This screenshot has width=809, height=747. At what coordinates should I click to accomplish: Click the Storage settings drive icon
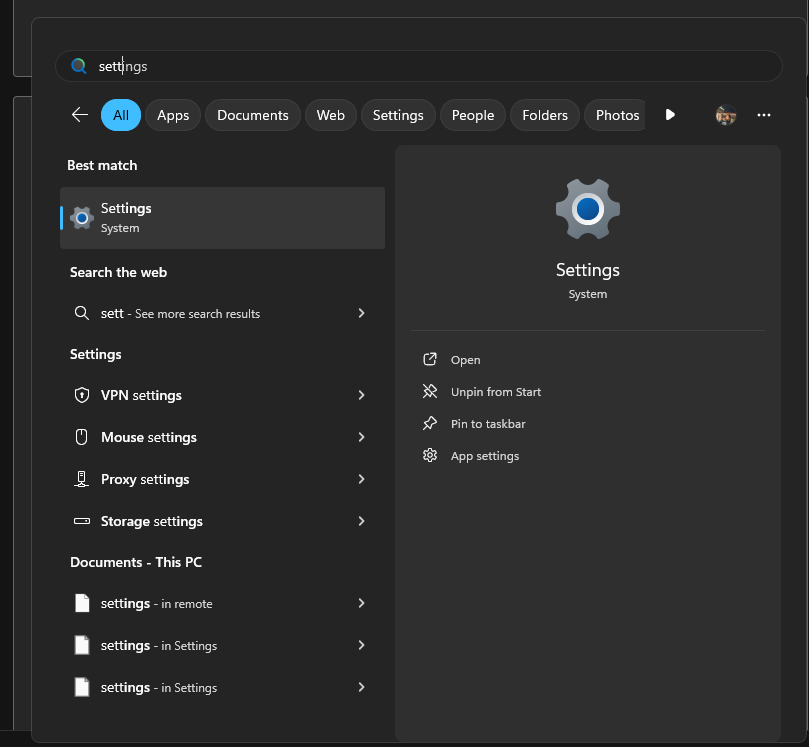click(x=82, y=521)
